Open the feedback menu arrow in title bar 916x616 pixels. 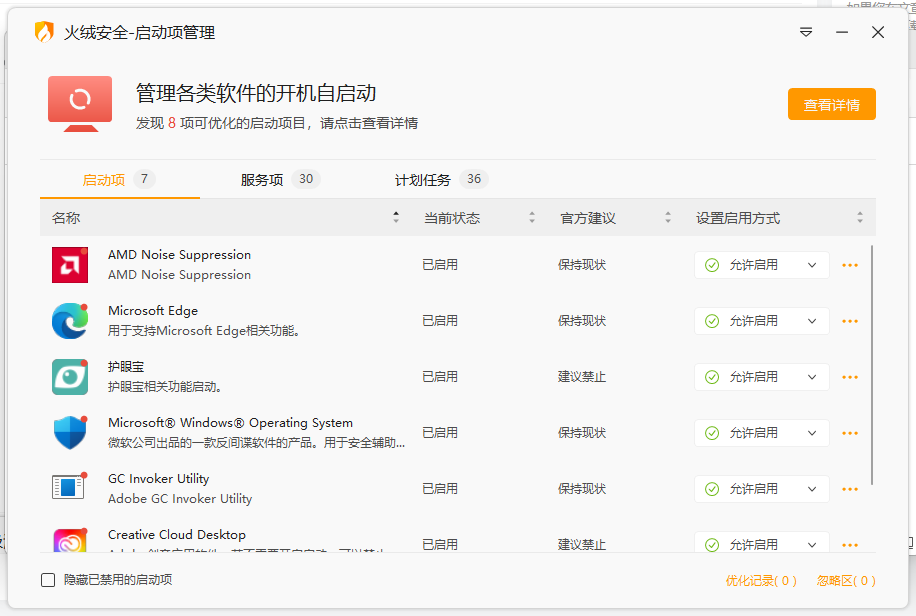tap(806, 31)
